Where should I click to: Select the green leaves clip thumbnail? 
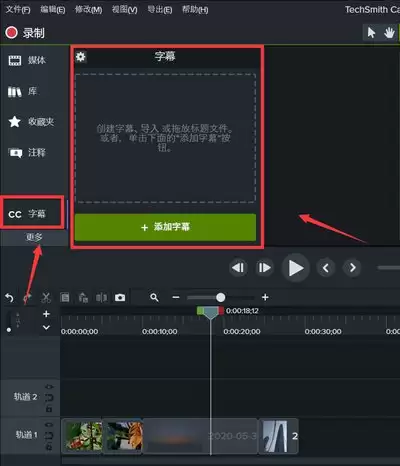[x=83, y=435]
